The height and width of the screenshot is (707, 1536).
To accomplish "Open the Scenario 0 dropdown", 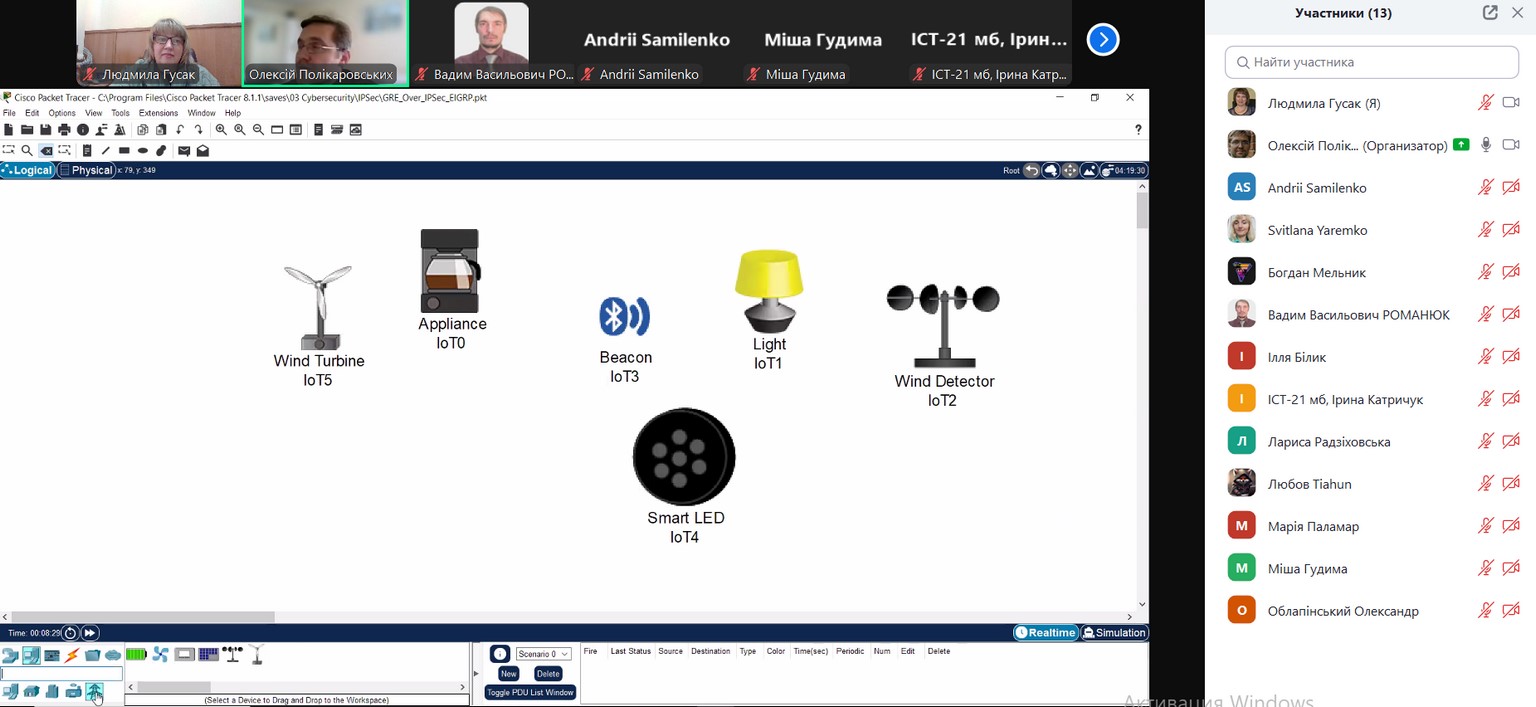I will click(543, 654).
